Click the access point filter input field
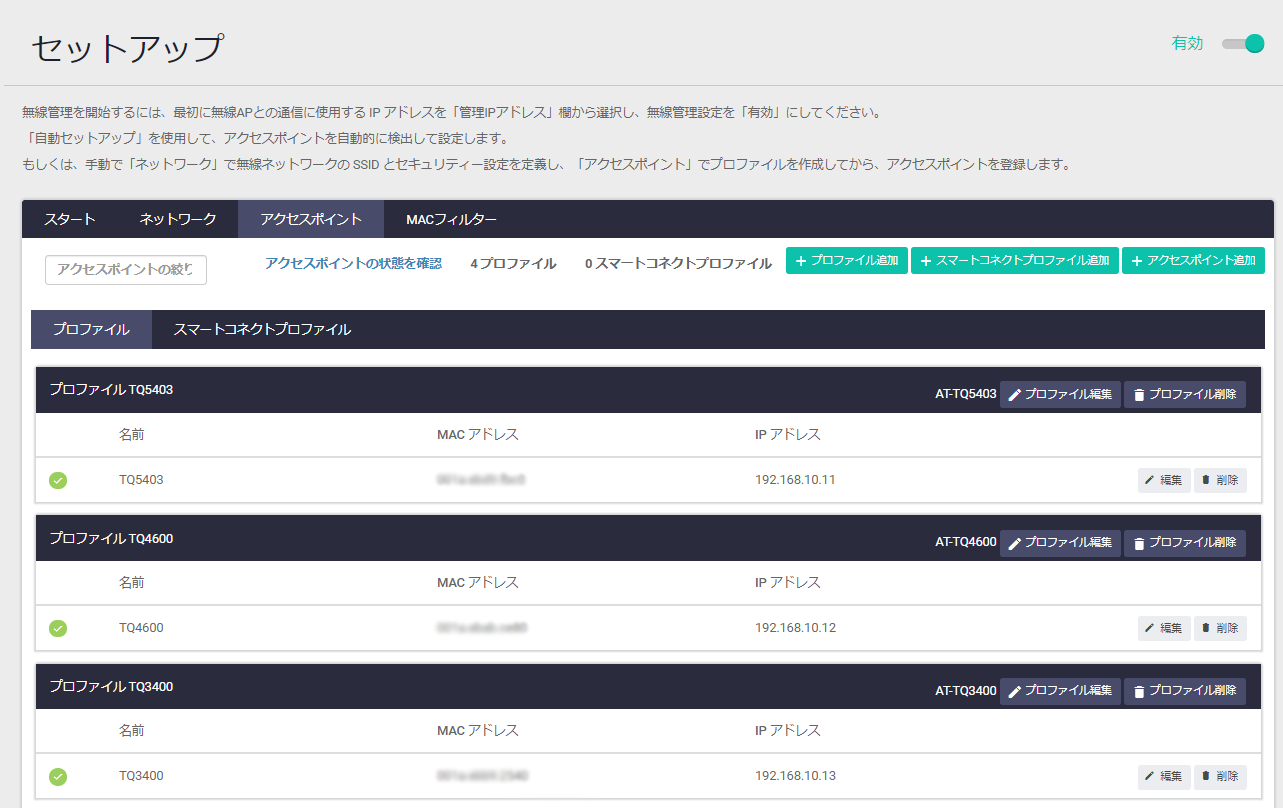 click(x=126, y=269)
